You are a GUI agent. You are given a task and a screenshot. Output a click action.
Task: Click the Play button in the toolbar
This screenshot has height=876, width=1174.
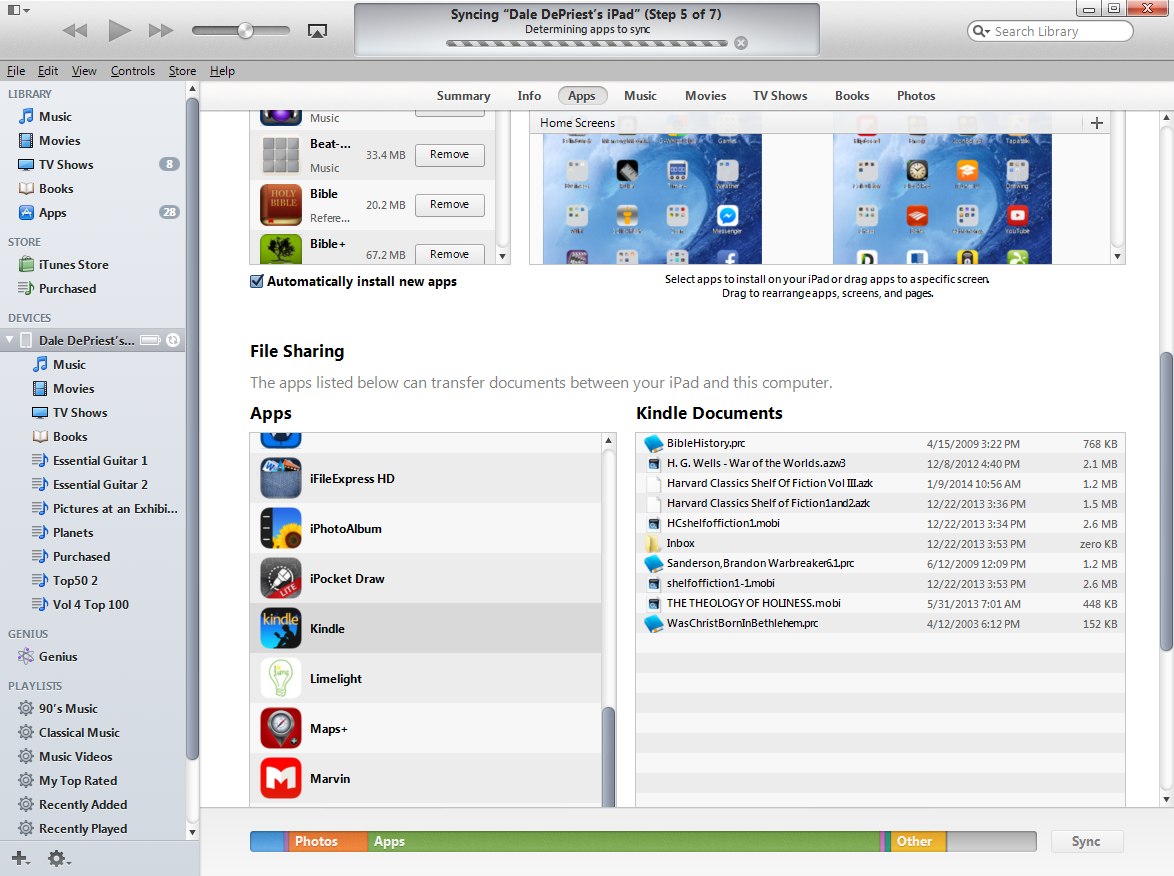point(119,31)
